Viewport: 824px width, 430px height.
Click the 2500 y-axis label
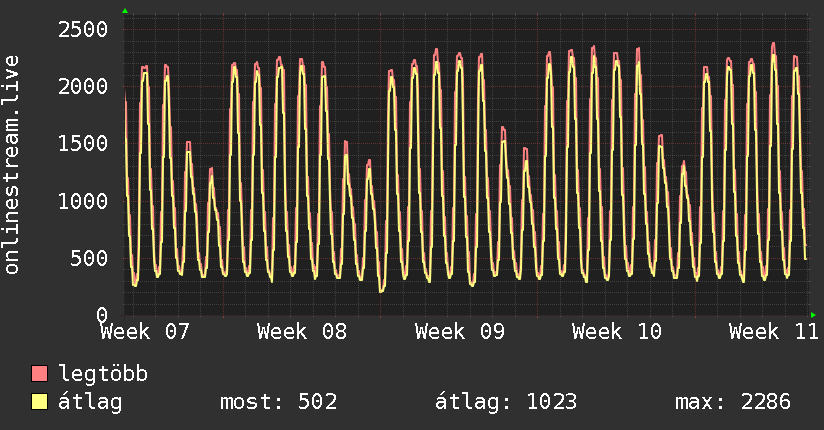pyautogui.click(x=83, y=29)
